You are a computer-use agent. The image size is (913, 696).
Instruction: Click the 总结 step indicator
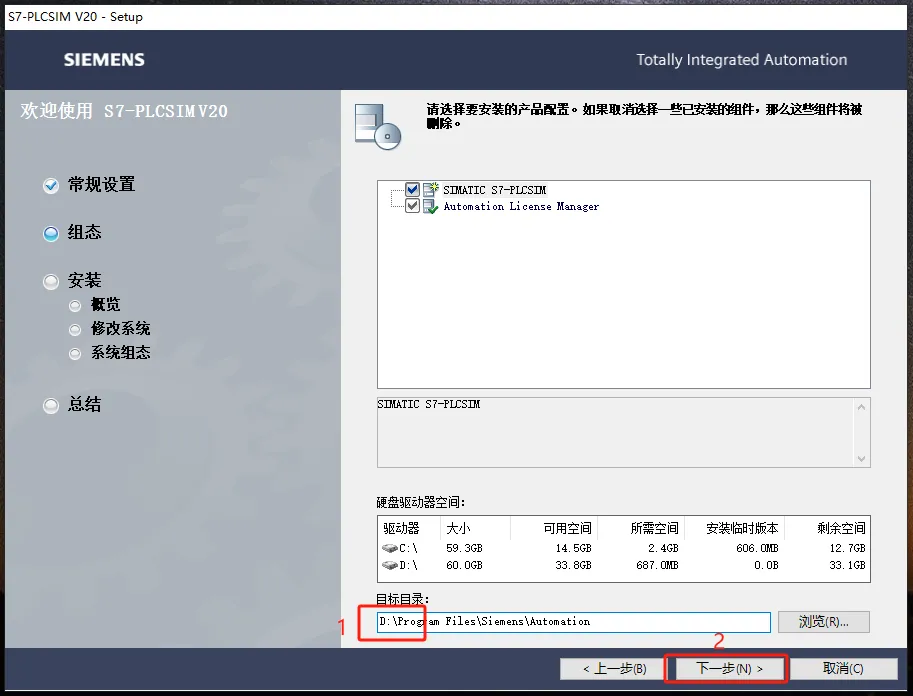51,405
